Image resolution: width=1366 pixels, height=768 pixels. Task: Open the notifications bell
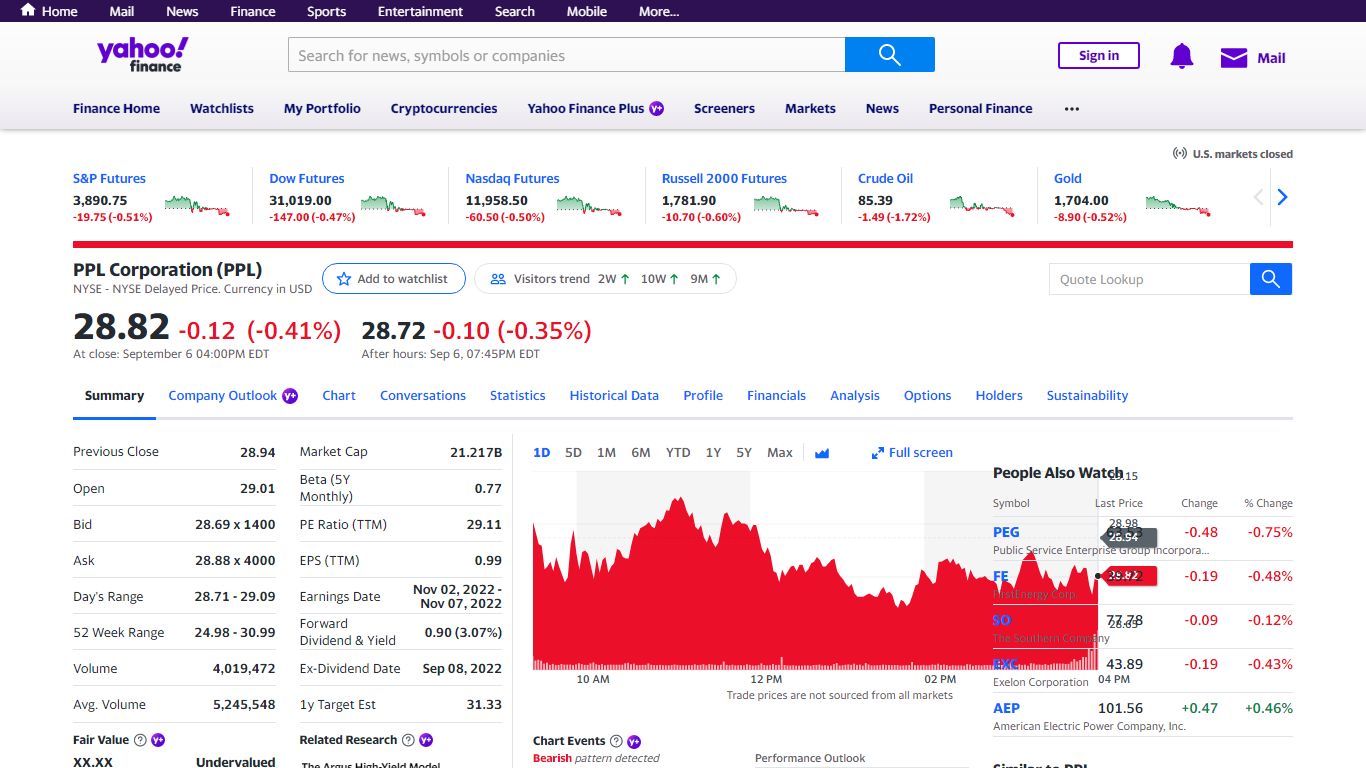coord(1182,56)
